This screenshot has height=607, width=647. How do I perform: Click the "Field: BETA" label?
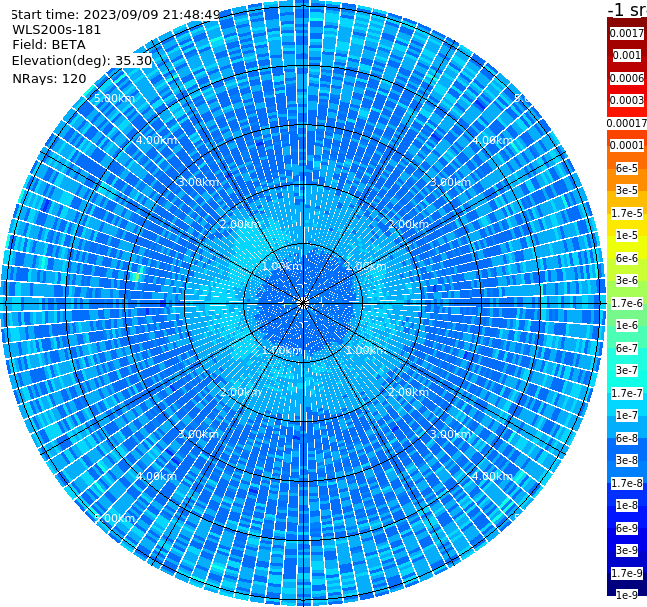[49, 45]
